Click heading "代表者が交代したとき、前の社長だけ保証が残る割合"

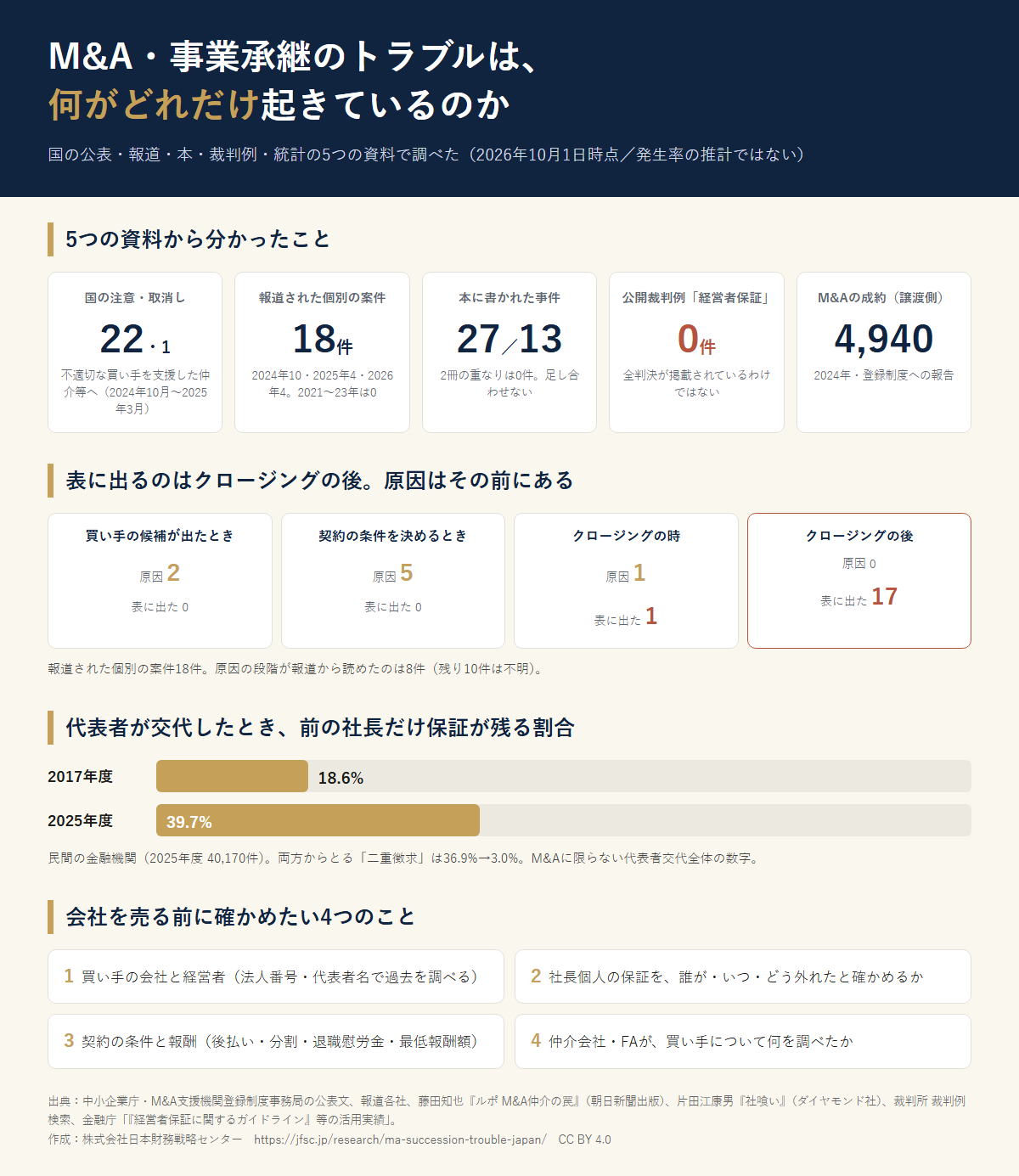tap(319, 728)
